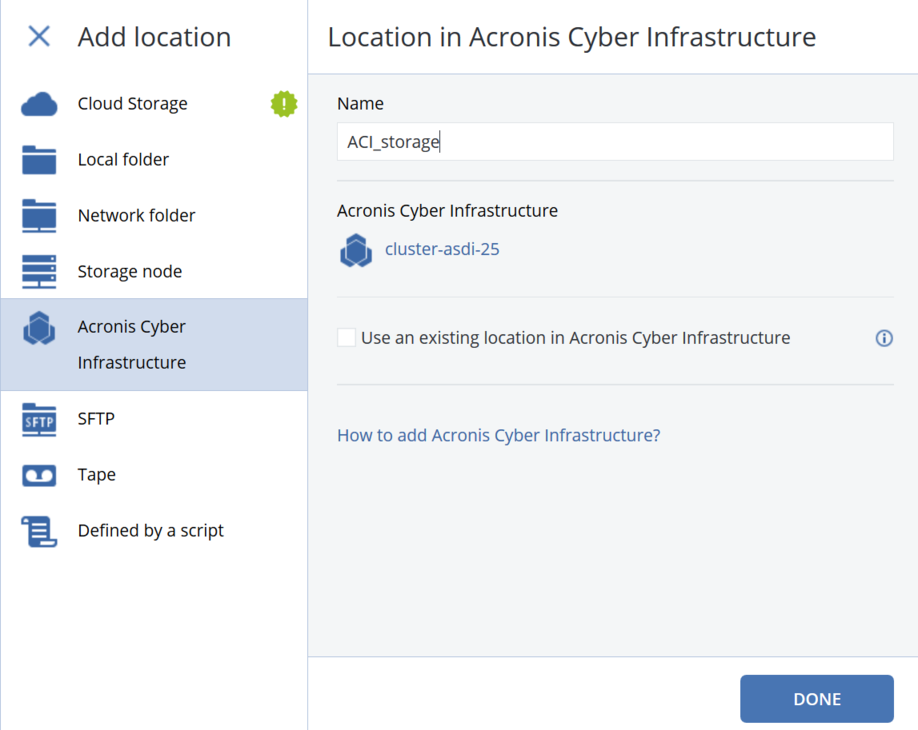This screenshot has height=730, width=918.
Task: Choose SFTP location type
Action: pos(154,419)
